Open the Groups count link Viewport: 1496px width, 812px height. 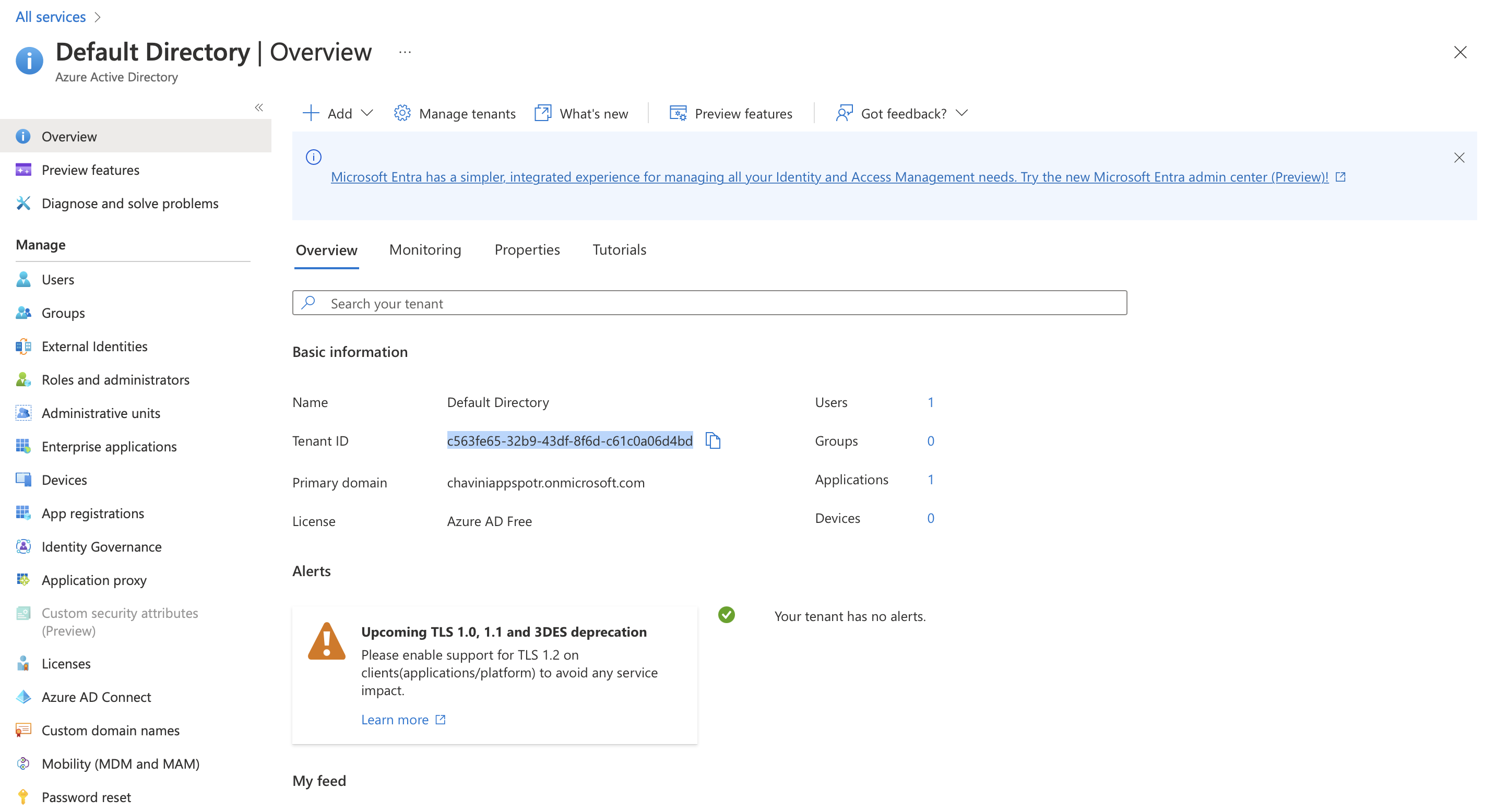tap(930, 440)
